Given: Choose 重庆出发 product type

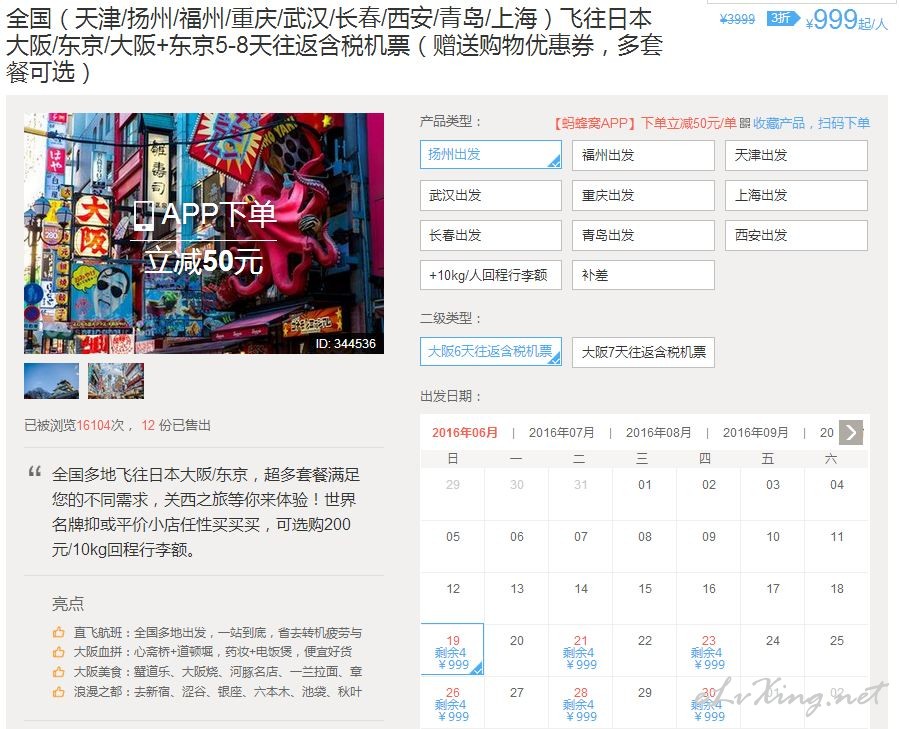Looking at the screenshot, I should pos(643,196).
